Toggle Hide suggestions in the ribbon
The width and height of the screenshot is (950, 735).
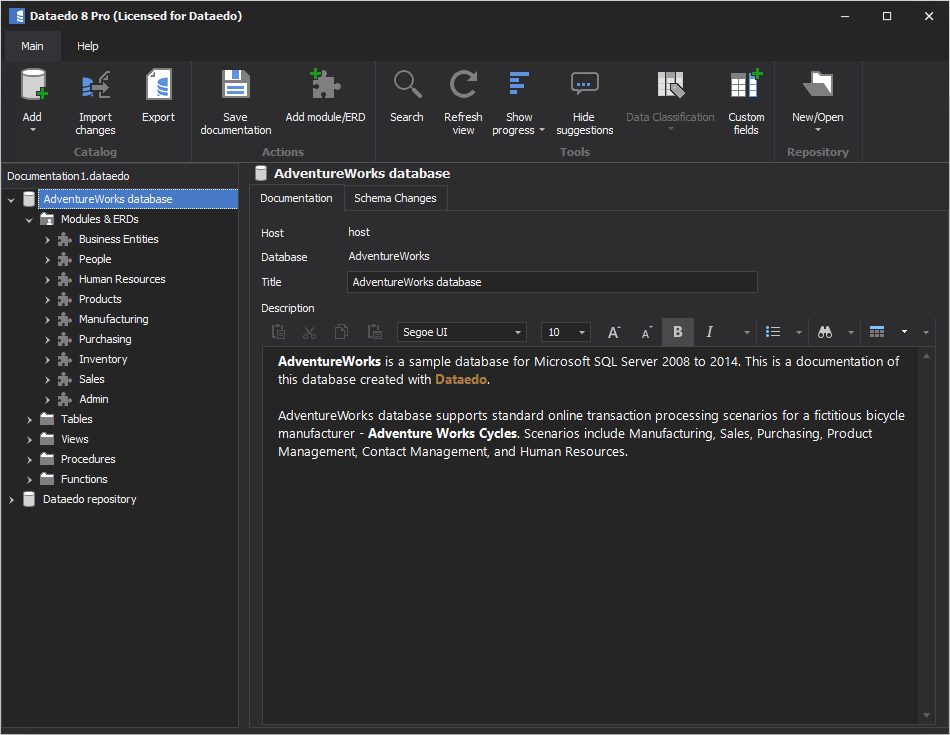585,87
